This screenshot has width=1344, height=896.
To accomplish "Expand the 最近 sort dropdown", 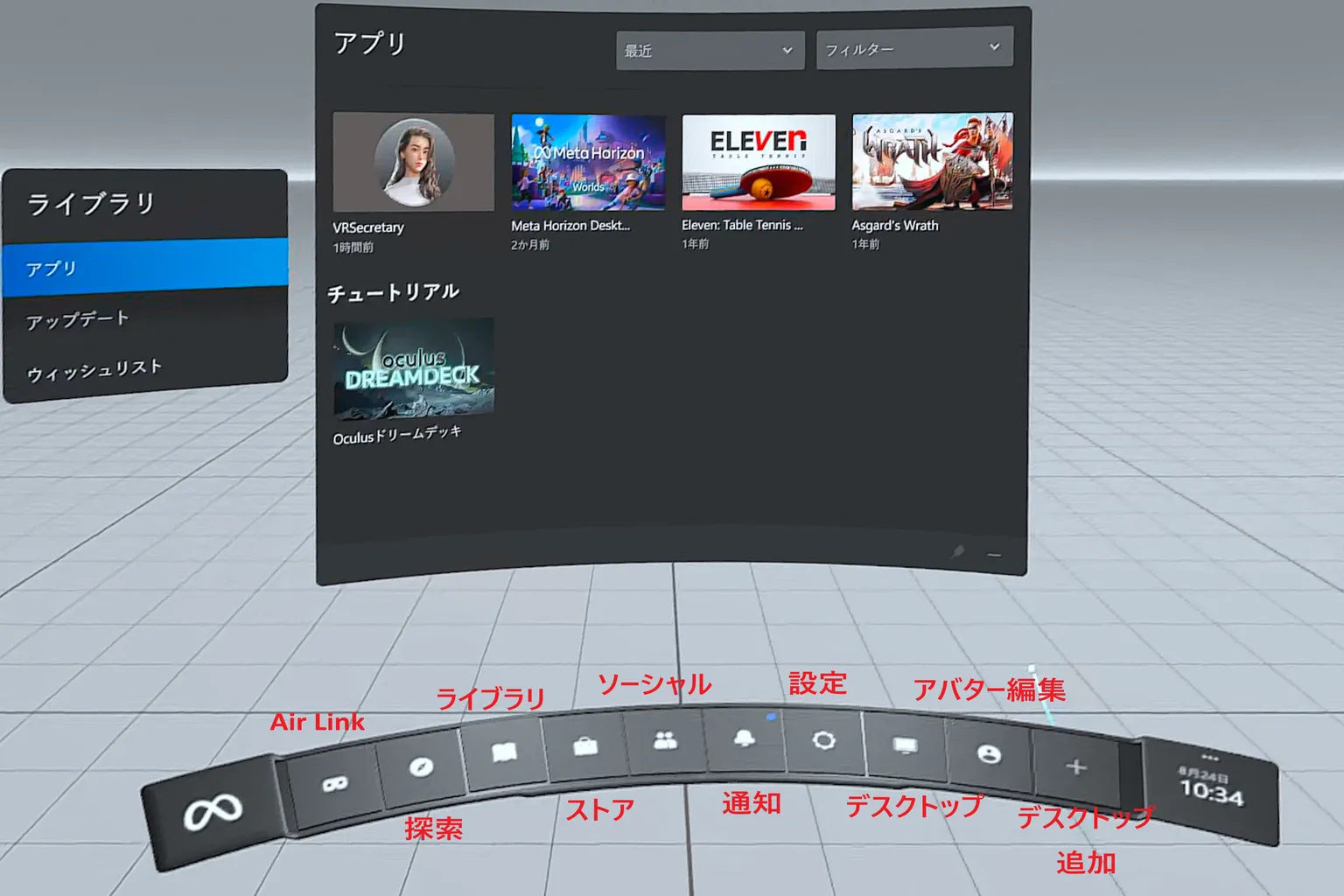I will click(710, 51).
